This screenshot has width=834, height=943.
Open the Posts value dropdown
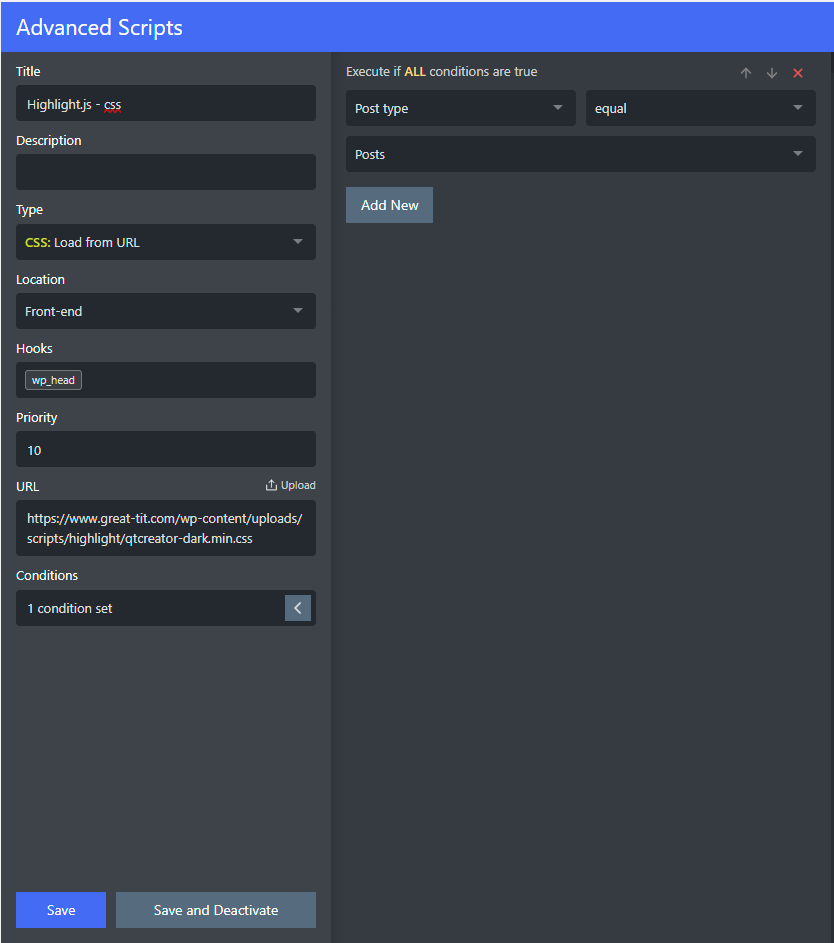click(x=581, y=154)
